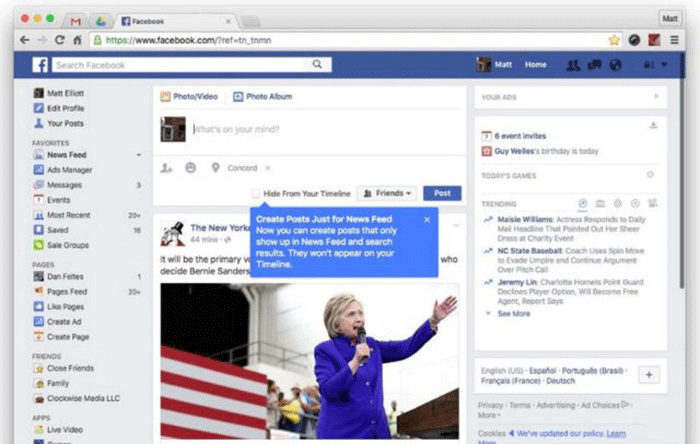
Task: Click the download icon in reminders panel
Action: tap(653, 125)
